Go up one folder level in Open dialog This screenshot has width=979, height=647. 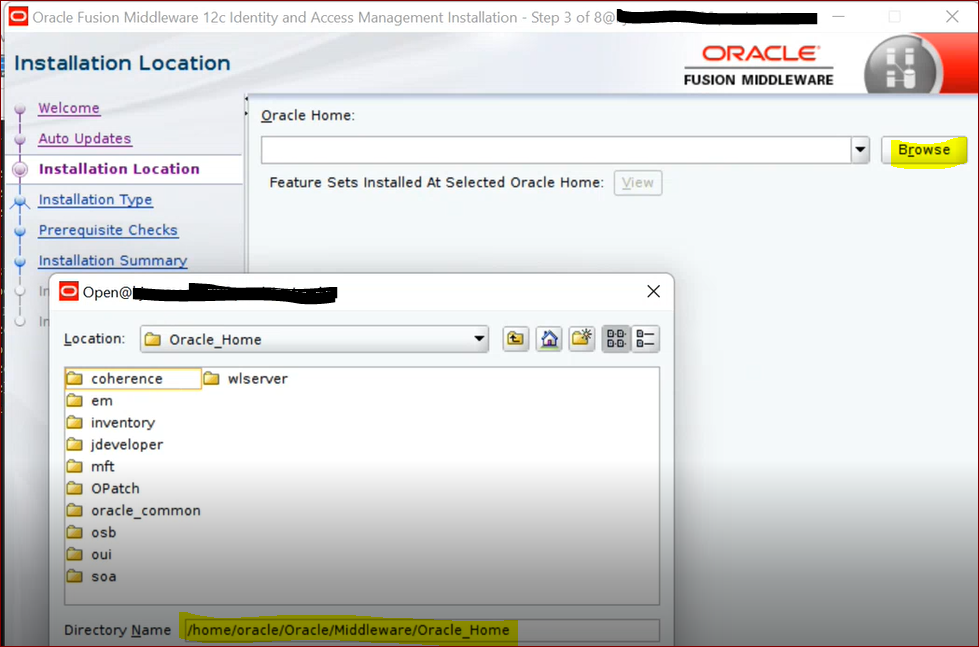click(516, 339)
